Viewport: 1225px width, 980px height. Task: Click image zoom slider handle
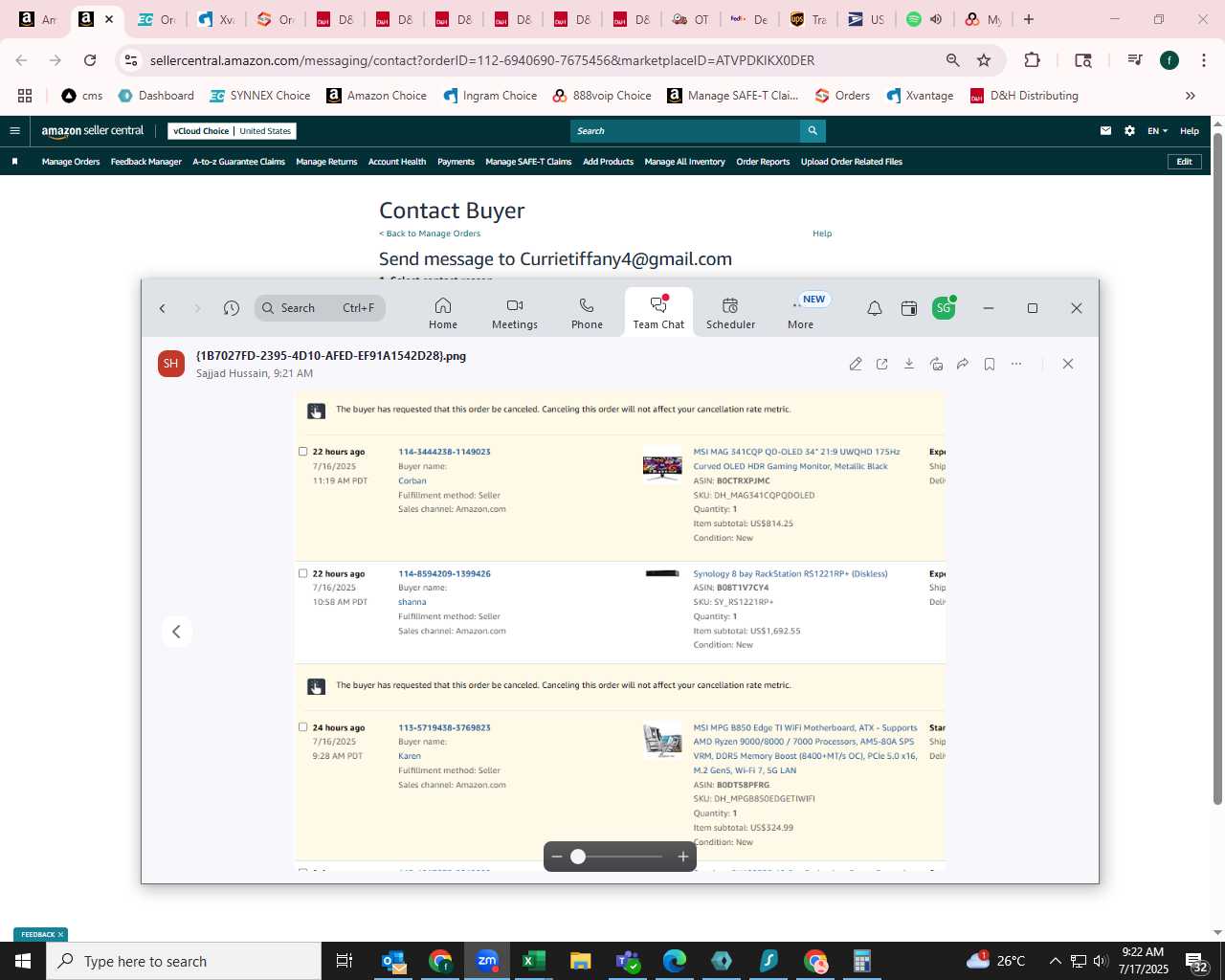(578, 857)
